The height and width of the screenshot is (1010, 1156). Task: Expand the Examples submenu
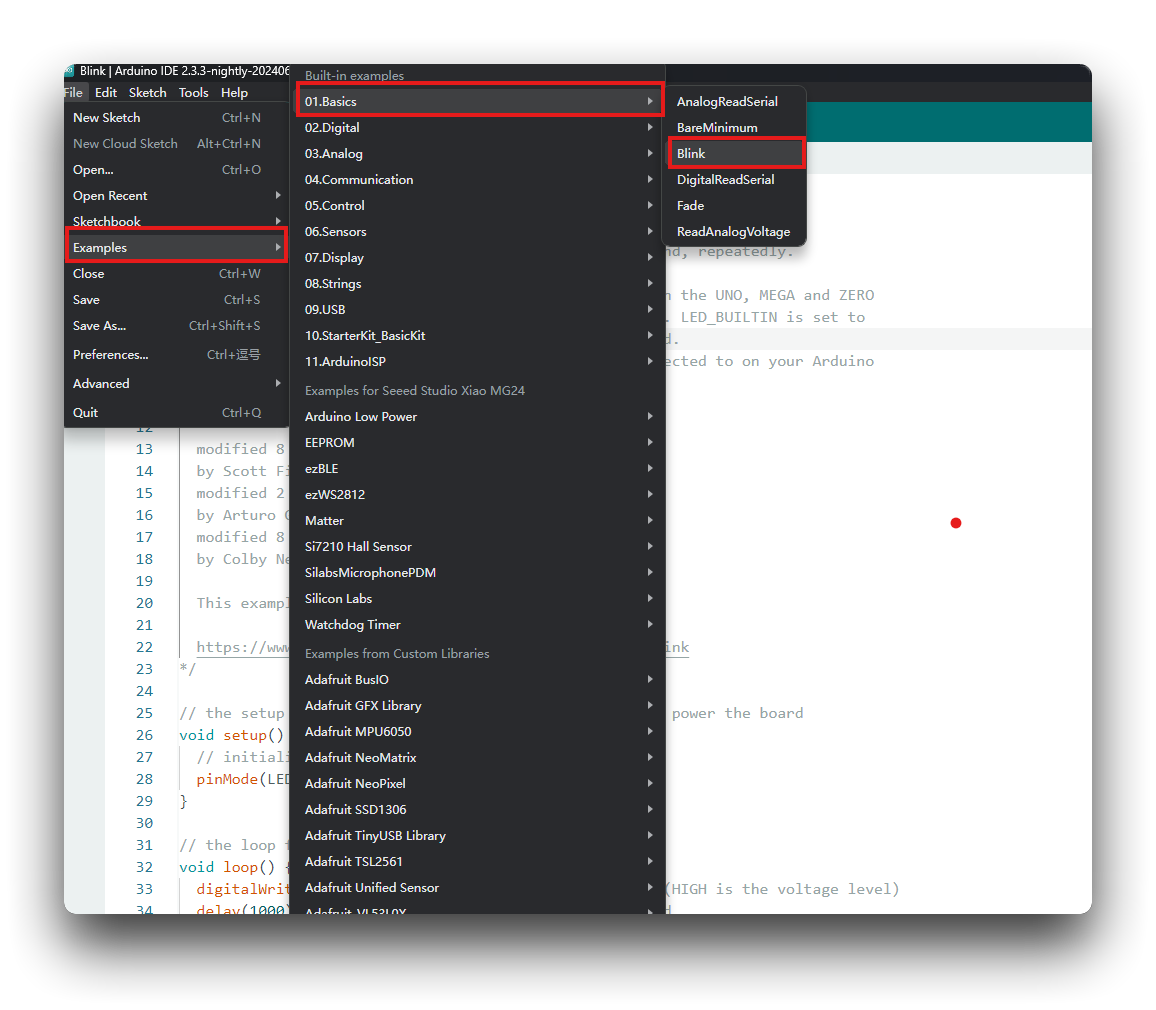176,248
